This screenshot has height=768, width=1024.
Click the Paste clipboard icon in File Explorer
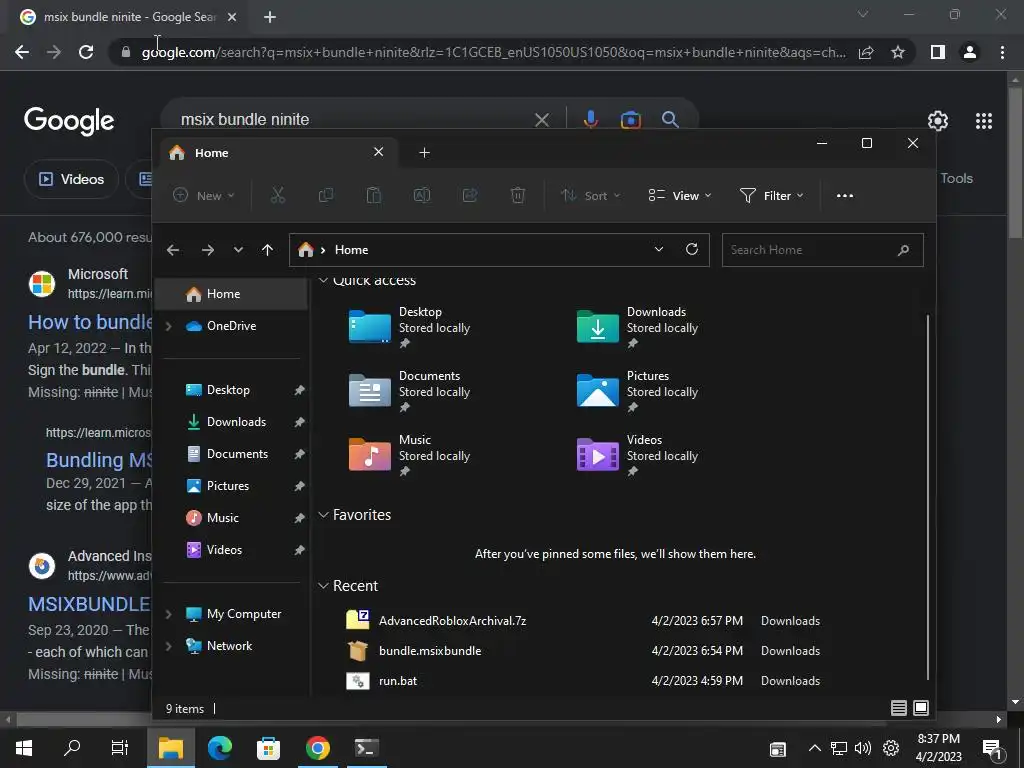pos(374,195)
